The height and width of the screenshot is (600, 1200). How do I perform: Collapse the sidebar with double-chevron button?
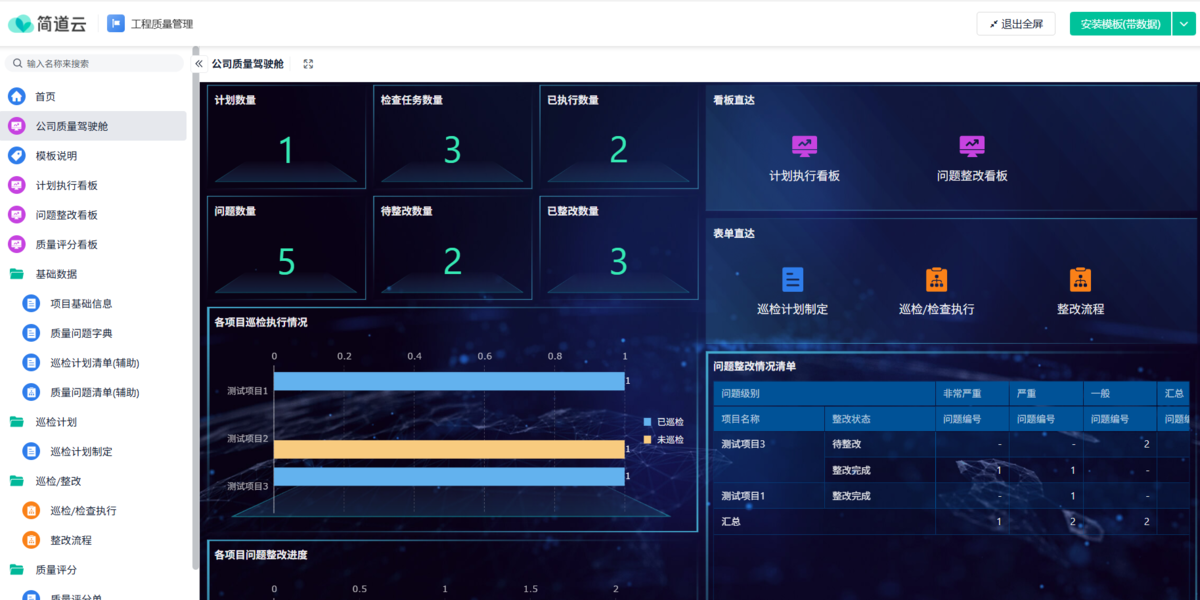(198, 64)
